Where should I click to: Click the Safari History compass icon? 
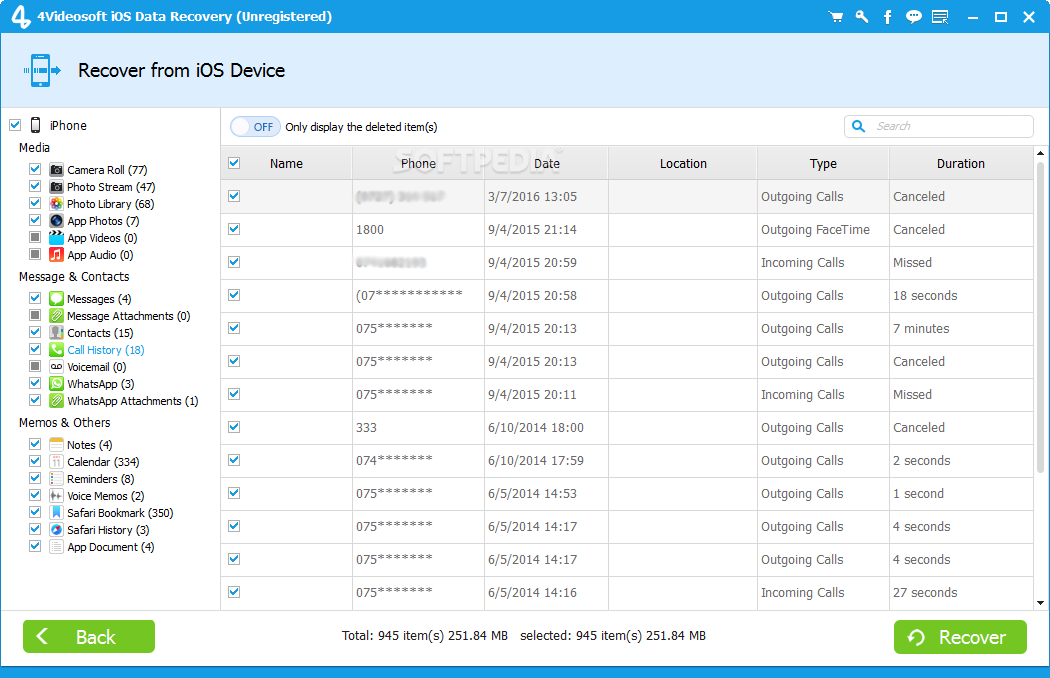pos(57,530)
